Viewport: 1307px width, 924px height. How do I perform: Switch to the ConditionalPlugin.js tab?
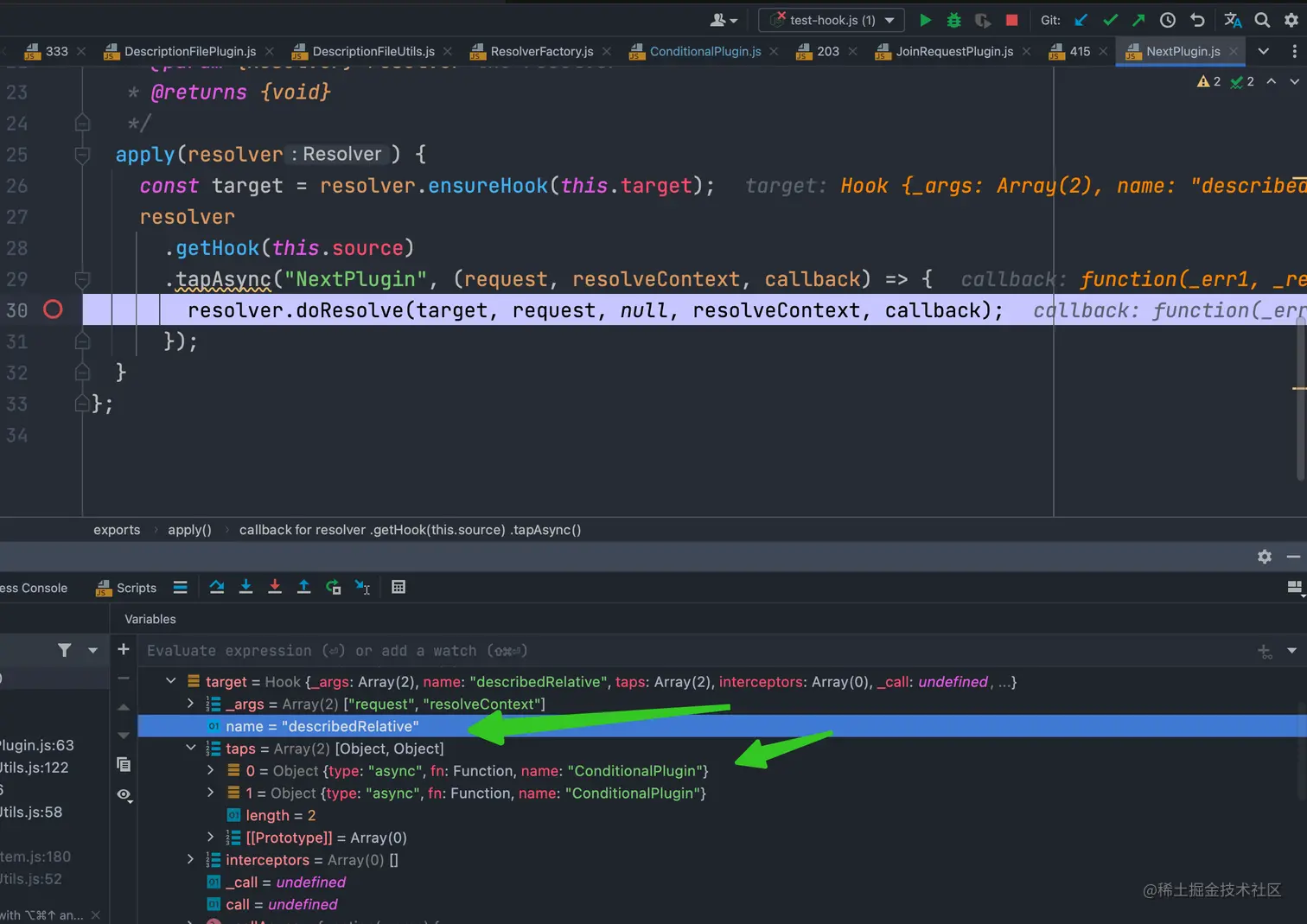(705, 52)
